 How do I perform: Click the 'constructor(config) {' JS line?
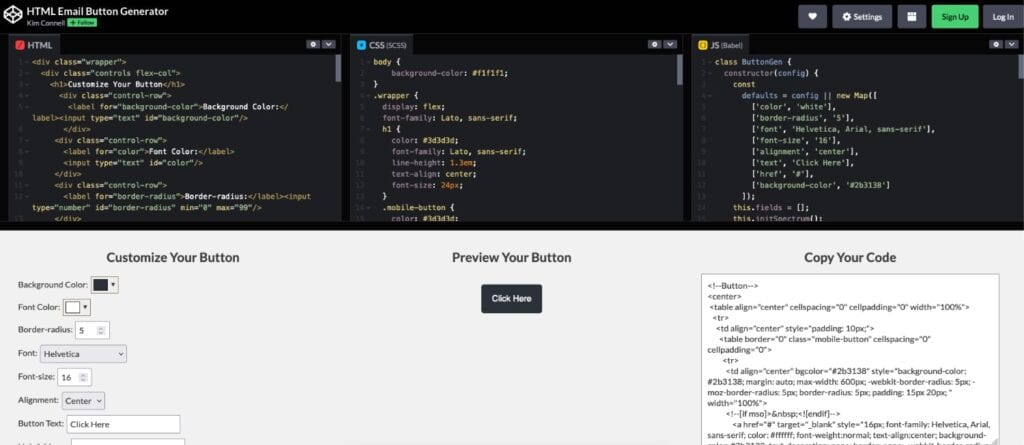pos(771,73)
